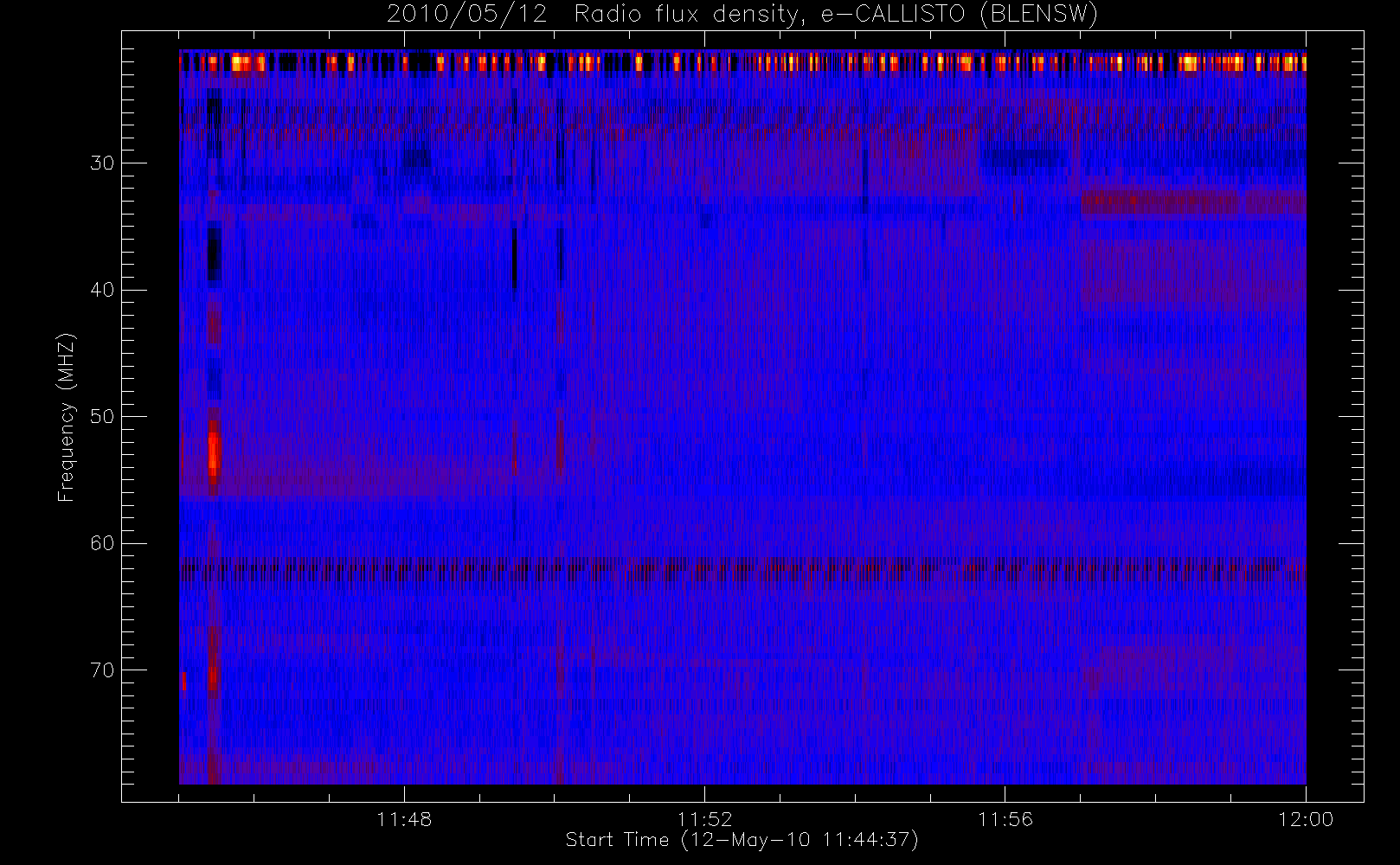Click the 40 frequency tick label
1400x865 pixels.
tap(102, 290)
